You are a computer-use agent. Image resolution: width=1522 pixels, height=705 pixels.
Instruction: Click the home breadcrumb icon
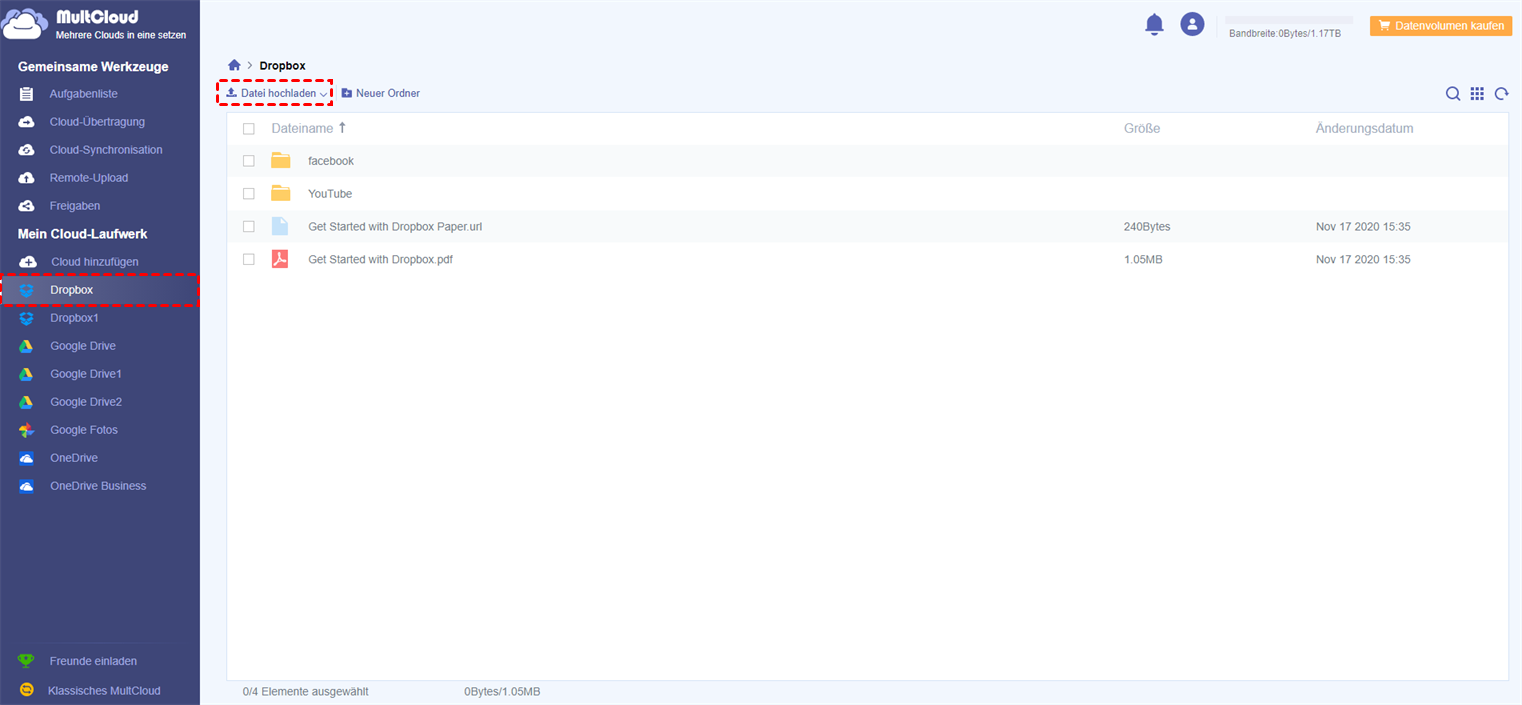pyautogui.click(x=234, y=65)
